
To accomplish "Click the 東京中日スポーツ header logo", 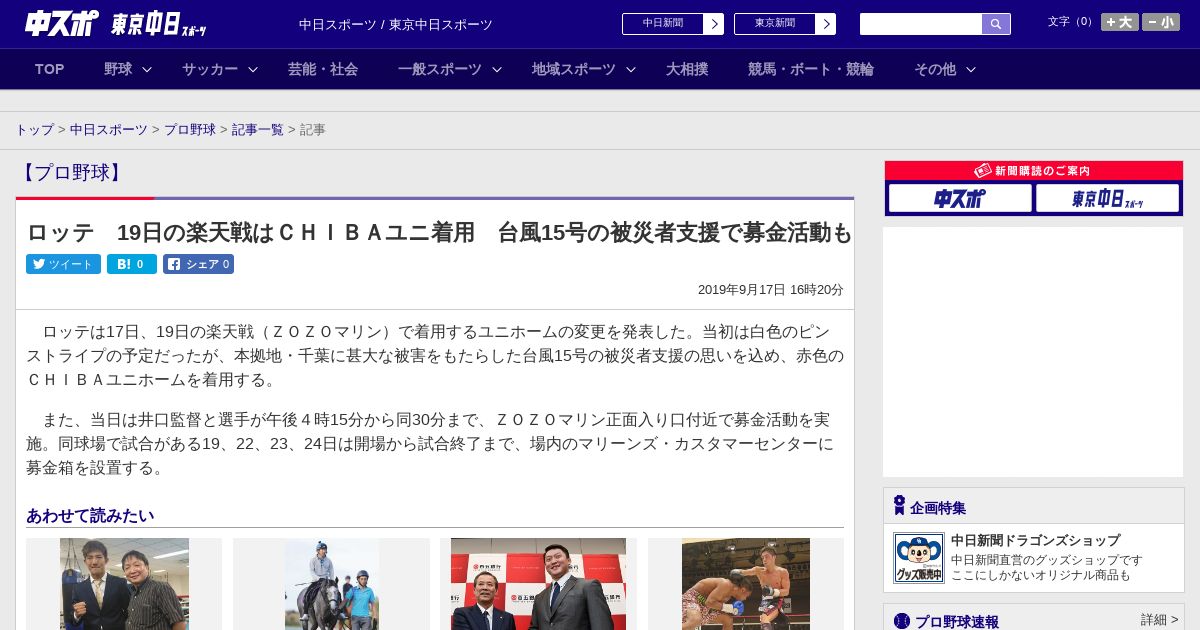I will (x=159, y=24).
